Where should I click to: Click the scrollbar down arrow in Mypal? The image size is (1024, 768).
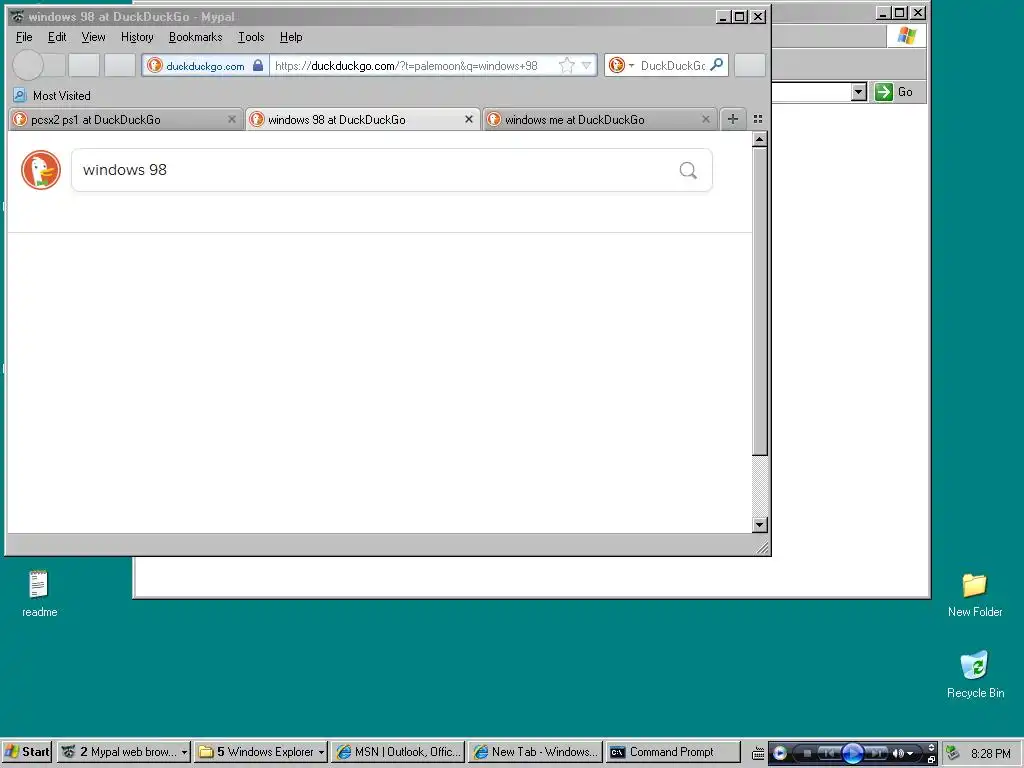tap(759, 524)
